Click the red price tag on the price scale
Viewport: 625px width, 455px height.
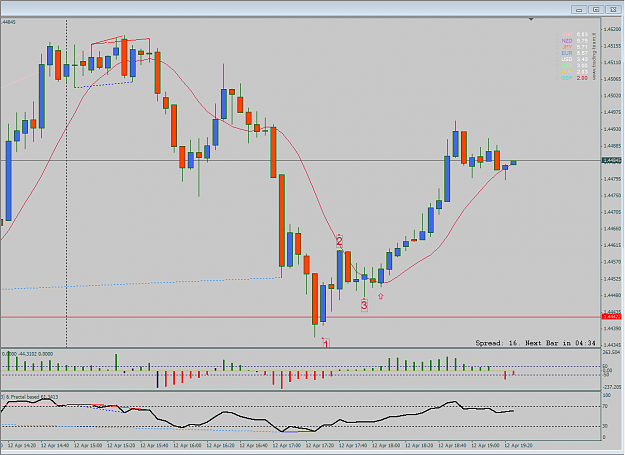(x=611, y=317)
